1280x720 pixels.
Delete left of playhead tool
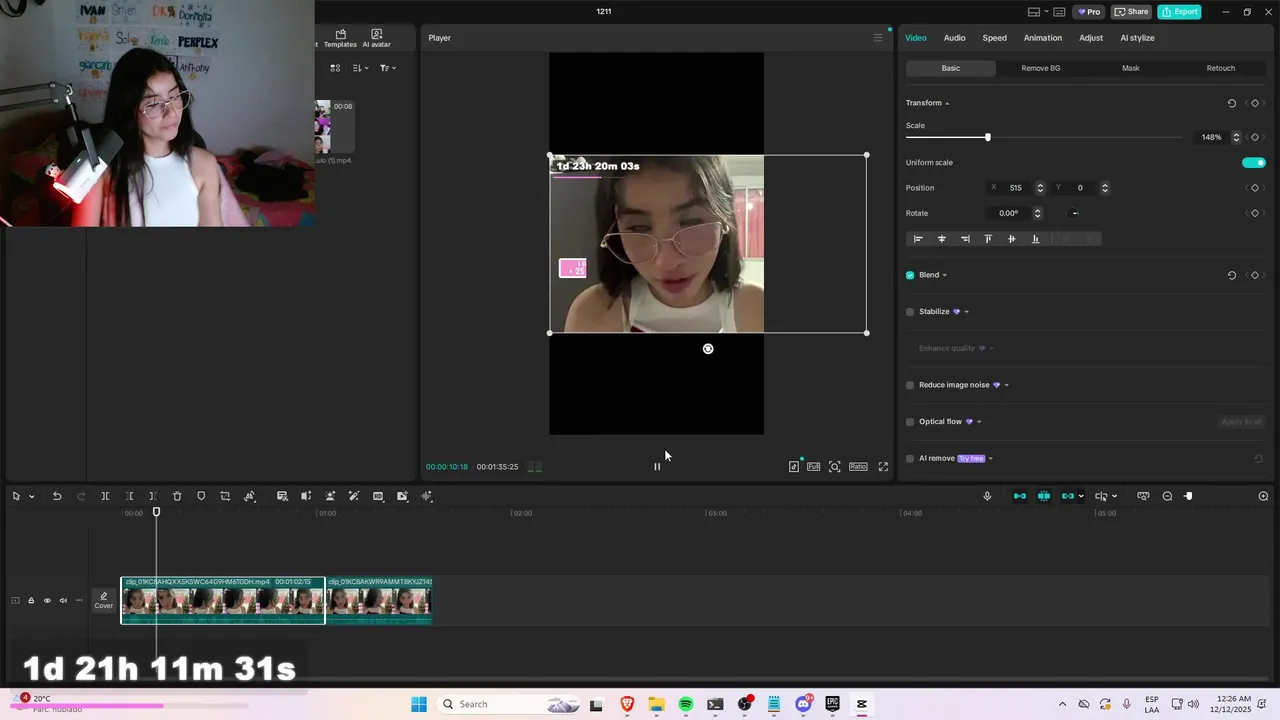click(129, 496)
